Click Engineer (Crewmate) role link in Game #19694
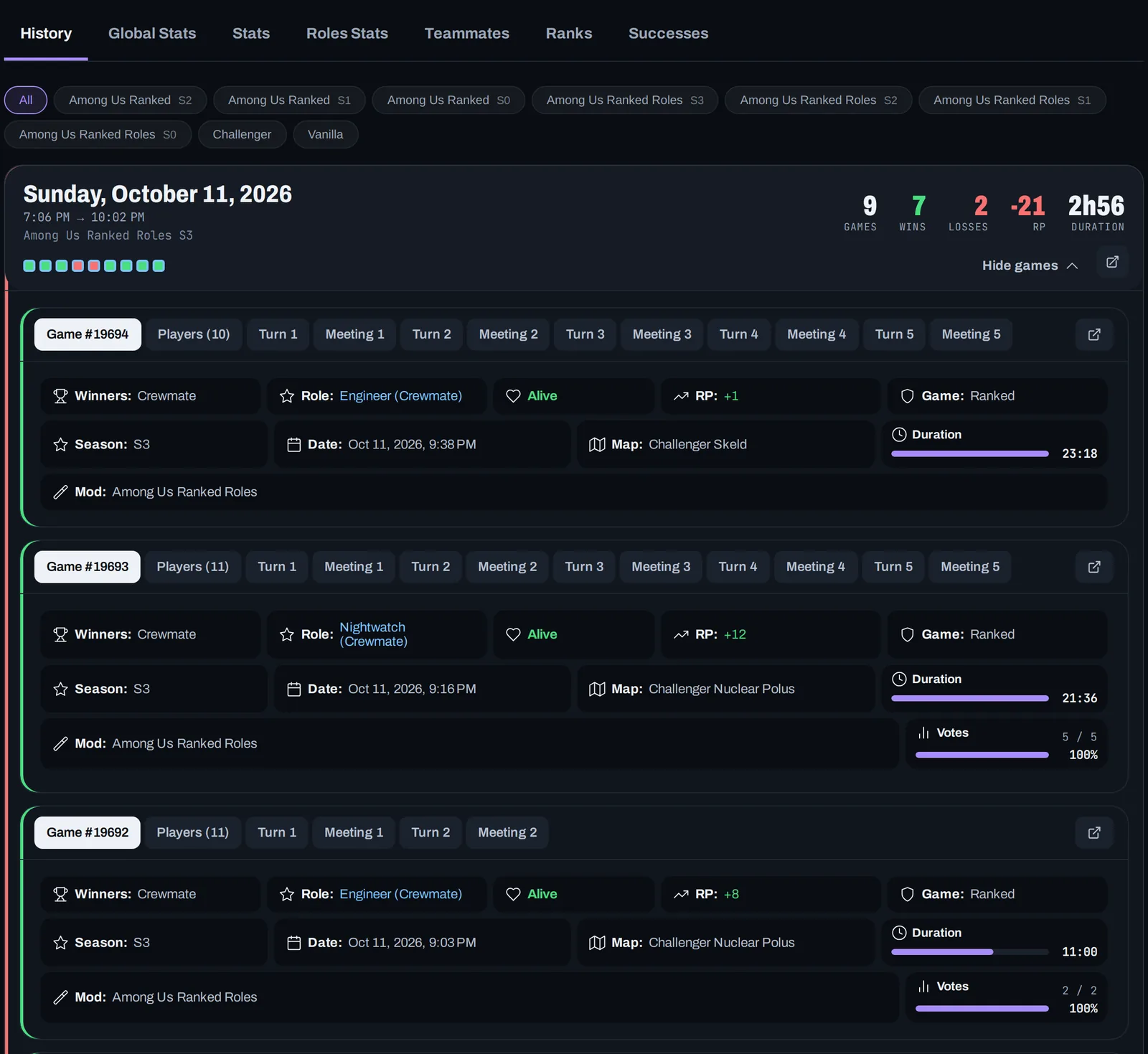 click(401, 396)
